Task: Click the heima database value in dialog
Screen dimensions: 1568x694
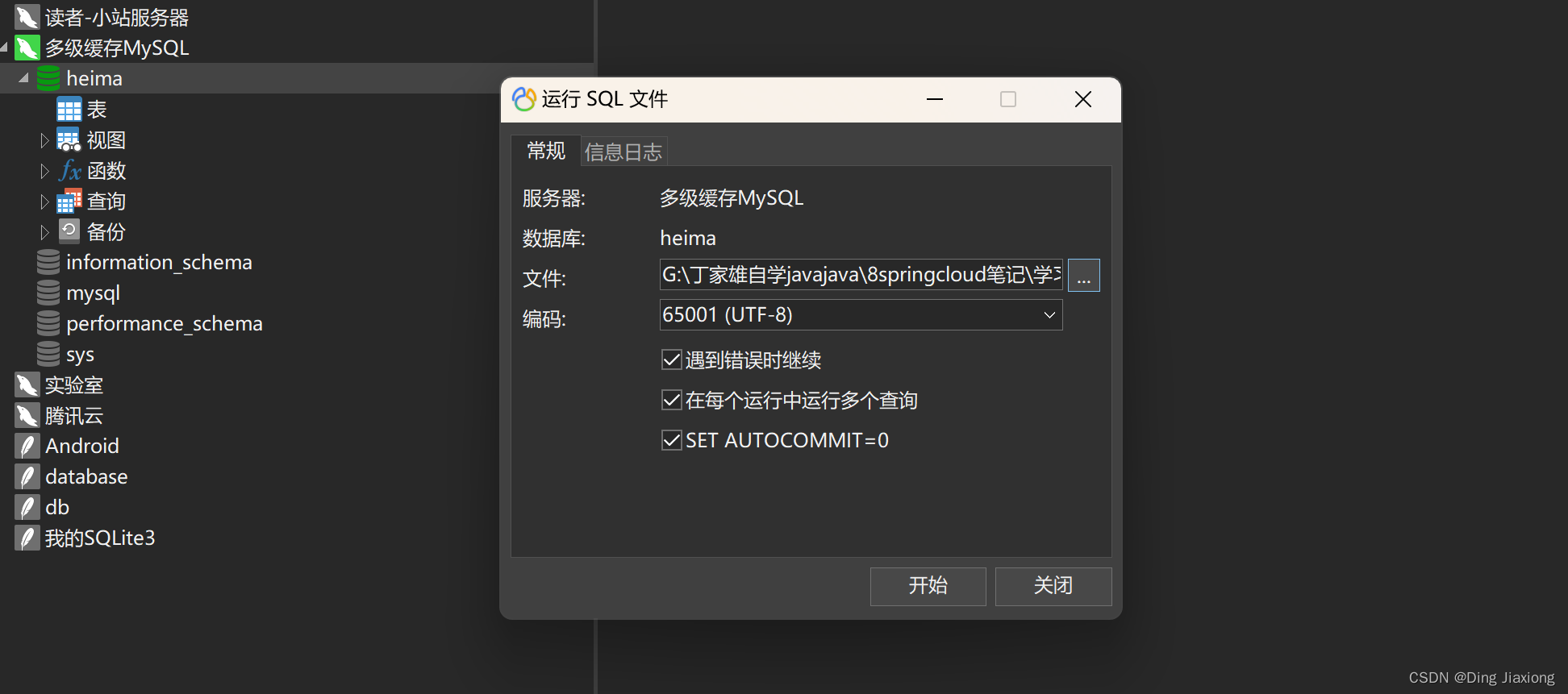Action: point(688,238)
